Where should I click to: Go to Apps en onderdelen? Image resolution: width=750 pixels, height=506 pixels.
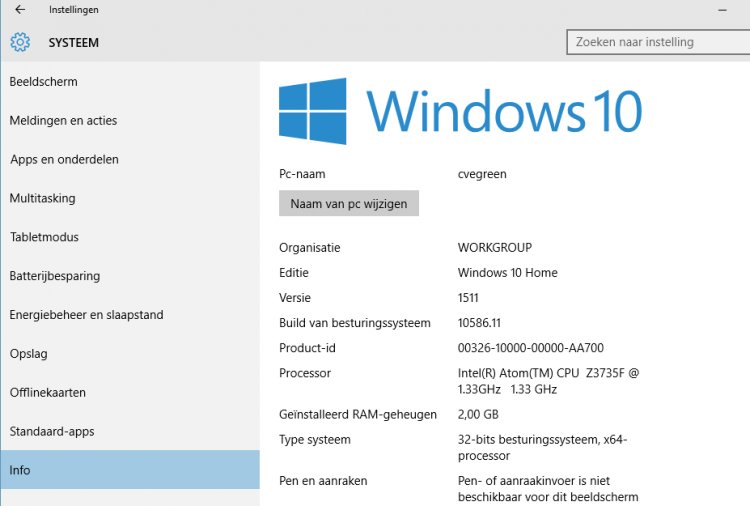(x=64, y=160)
